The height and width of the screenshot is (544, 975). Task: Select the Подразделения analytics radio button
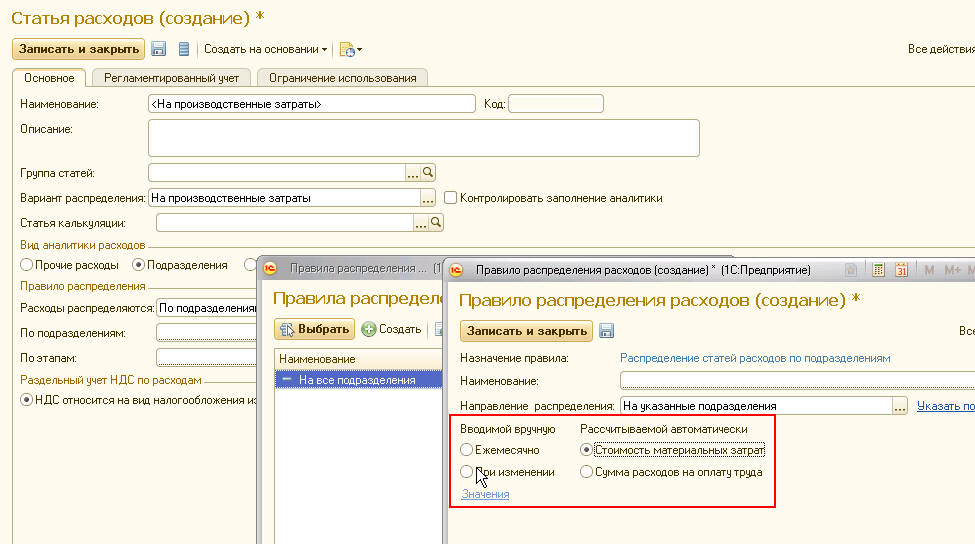[x=138, y=265]
